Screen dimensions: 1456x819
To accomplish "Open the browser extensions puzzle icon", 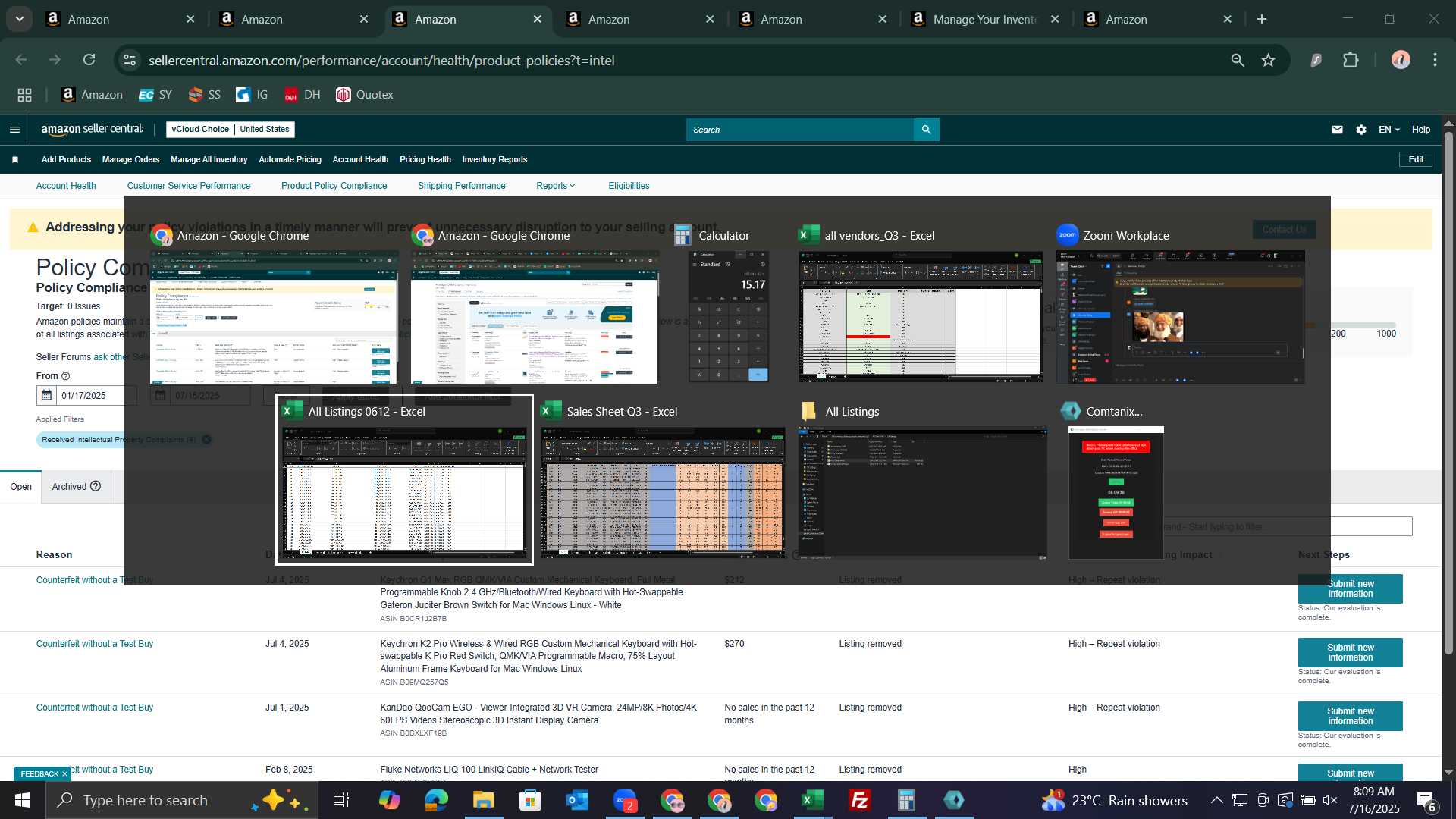I will coord(1351,60).
